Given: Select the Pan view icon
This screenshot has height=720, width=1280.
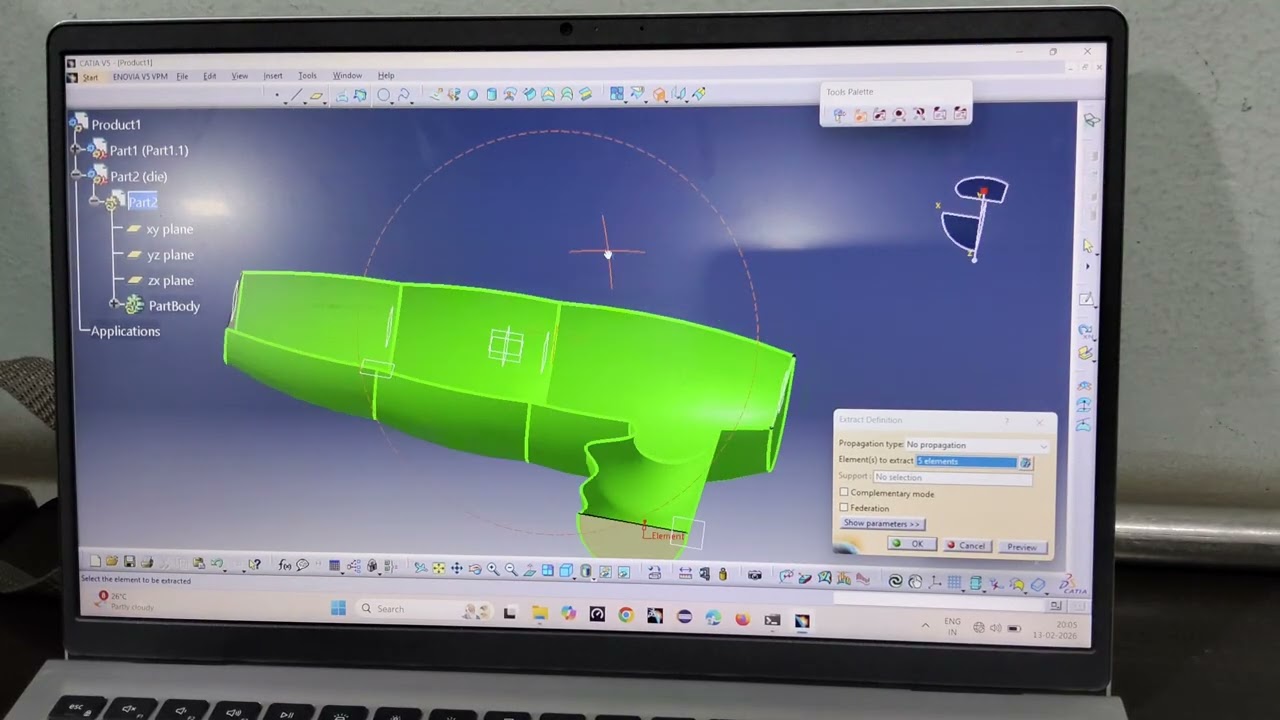Looking at the screenshot, I should click(456, 568).
